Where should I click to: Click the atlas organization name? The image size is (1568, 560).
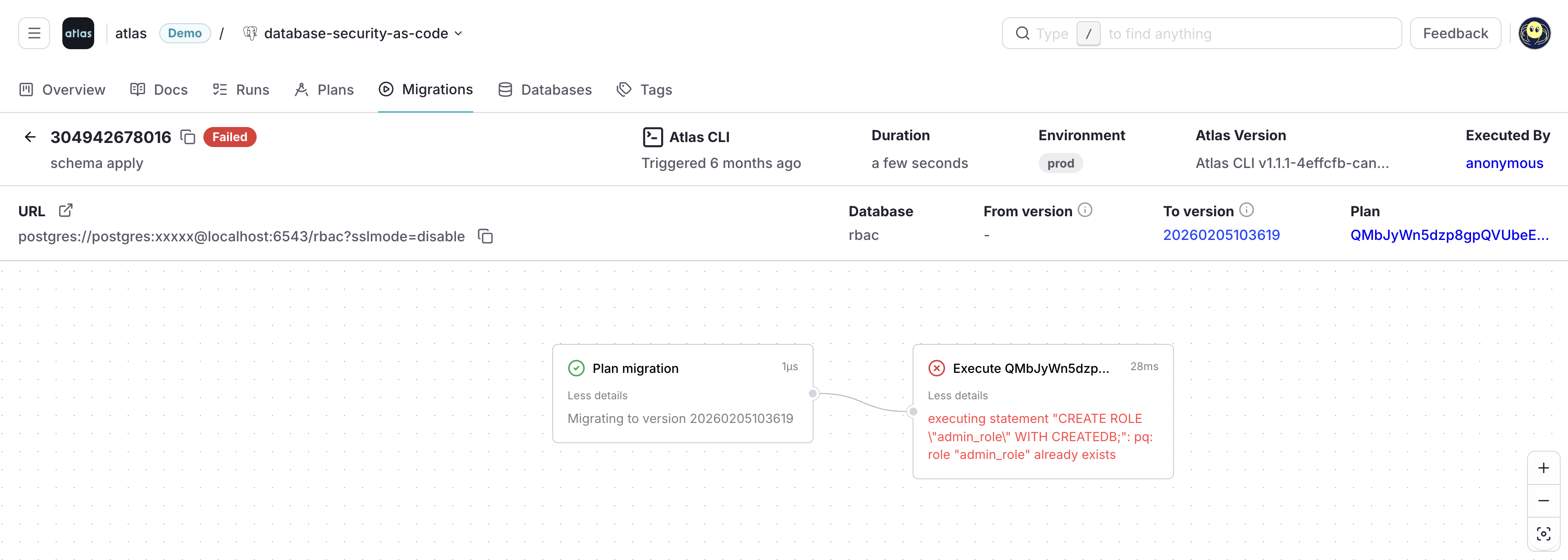coord(131,34)
